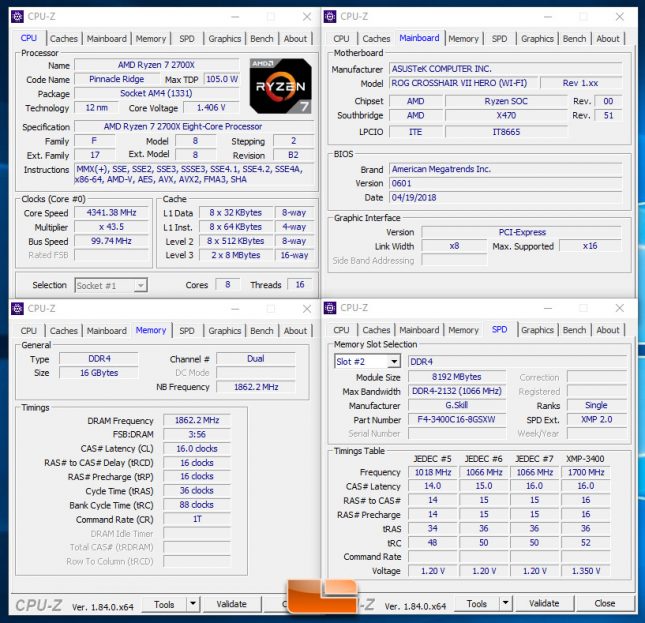Go to Mainboard tab in Memory window
The image size is (645, 623).
coord(107,331)
